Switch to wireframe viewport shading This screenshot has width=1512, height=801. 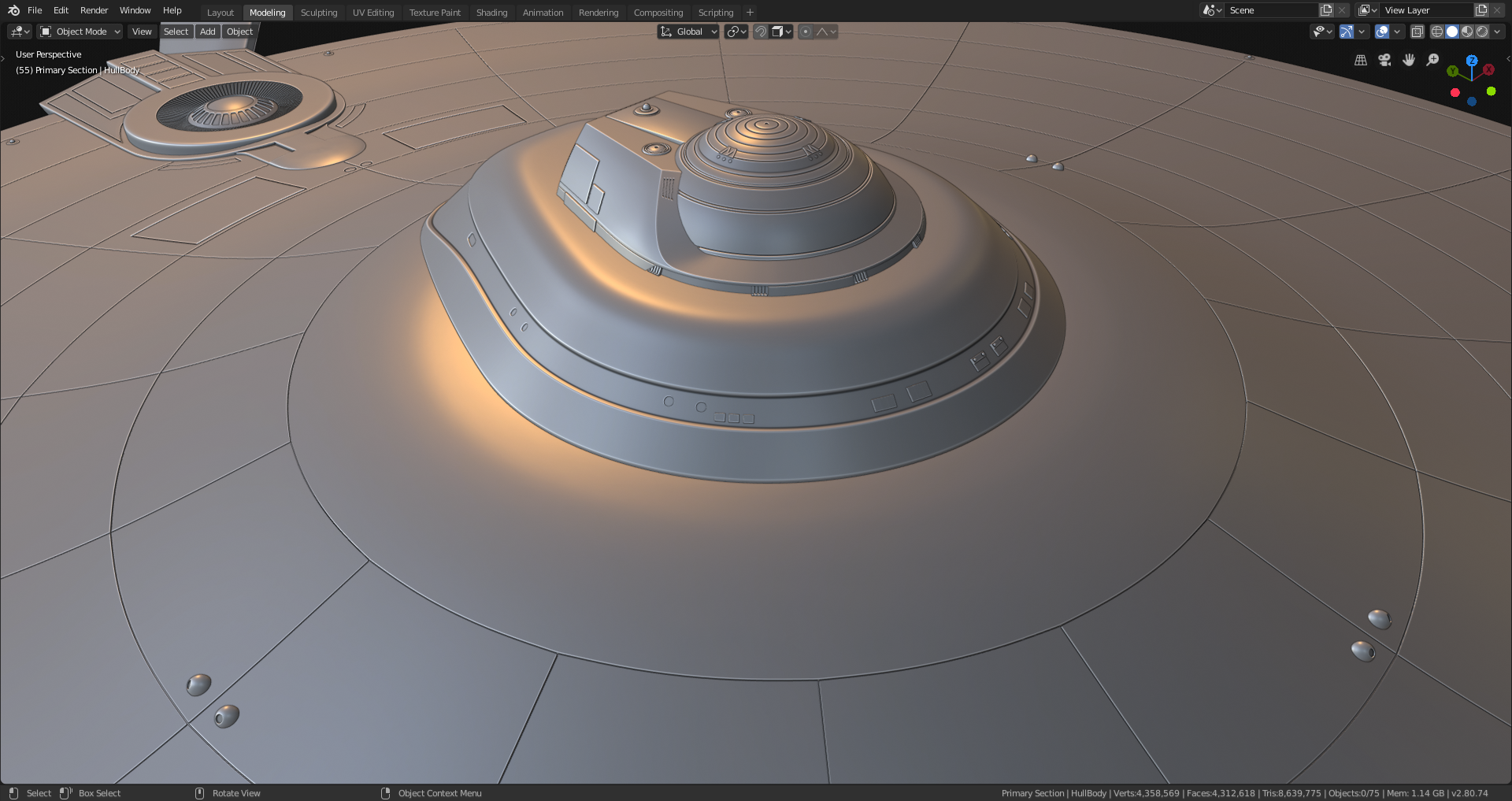[1437, 32]
